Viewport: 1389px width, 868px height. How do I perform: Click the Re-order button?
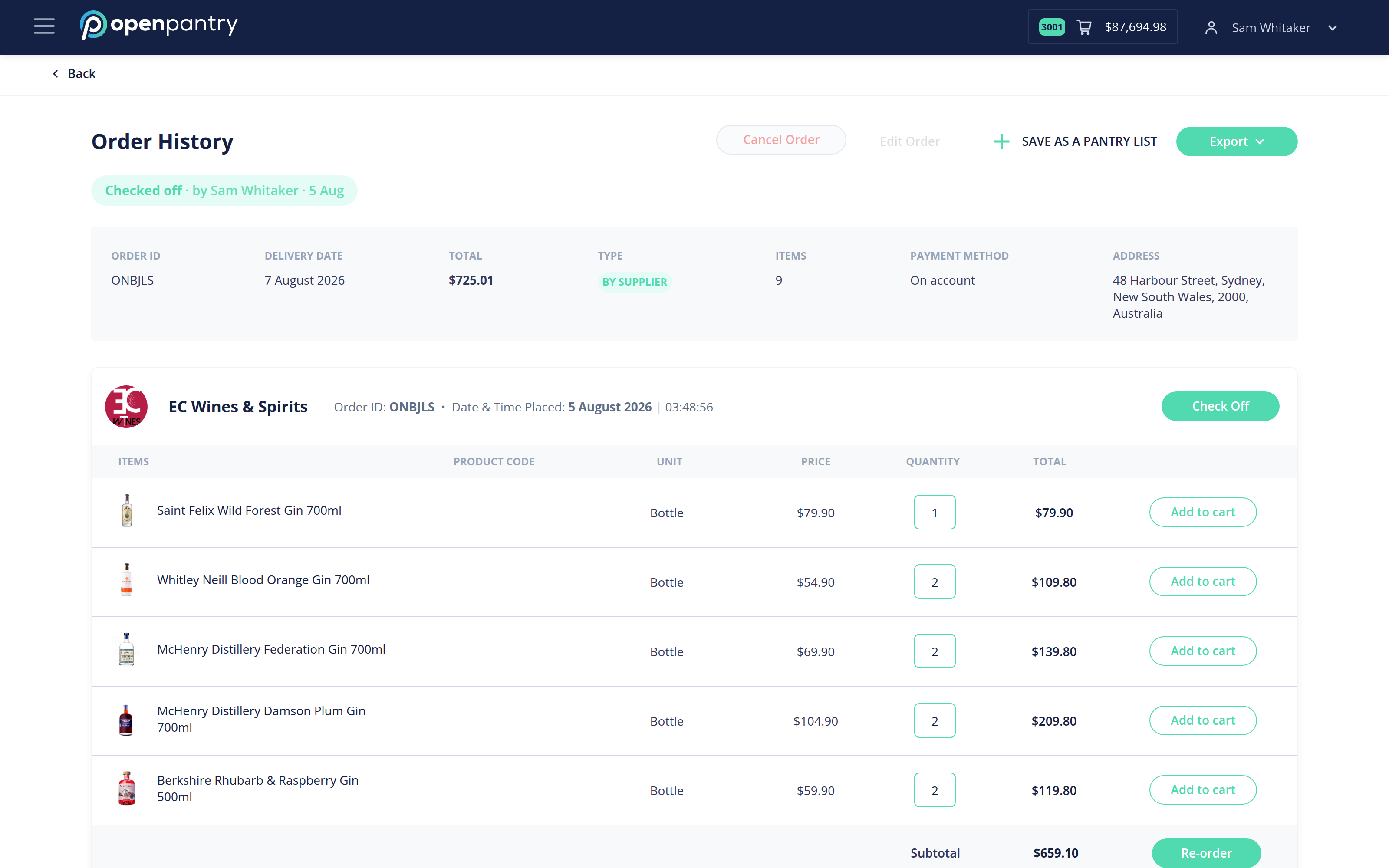coord(1206,853)
